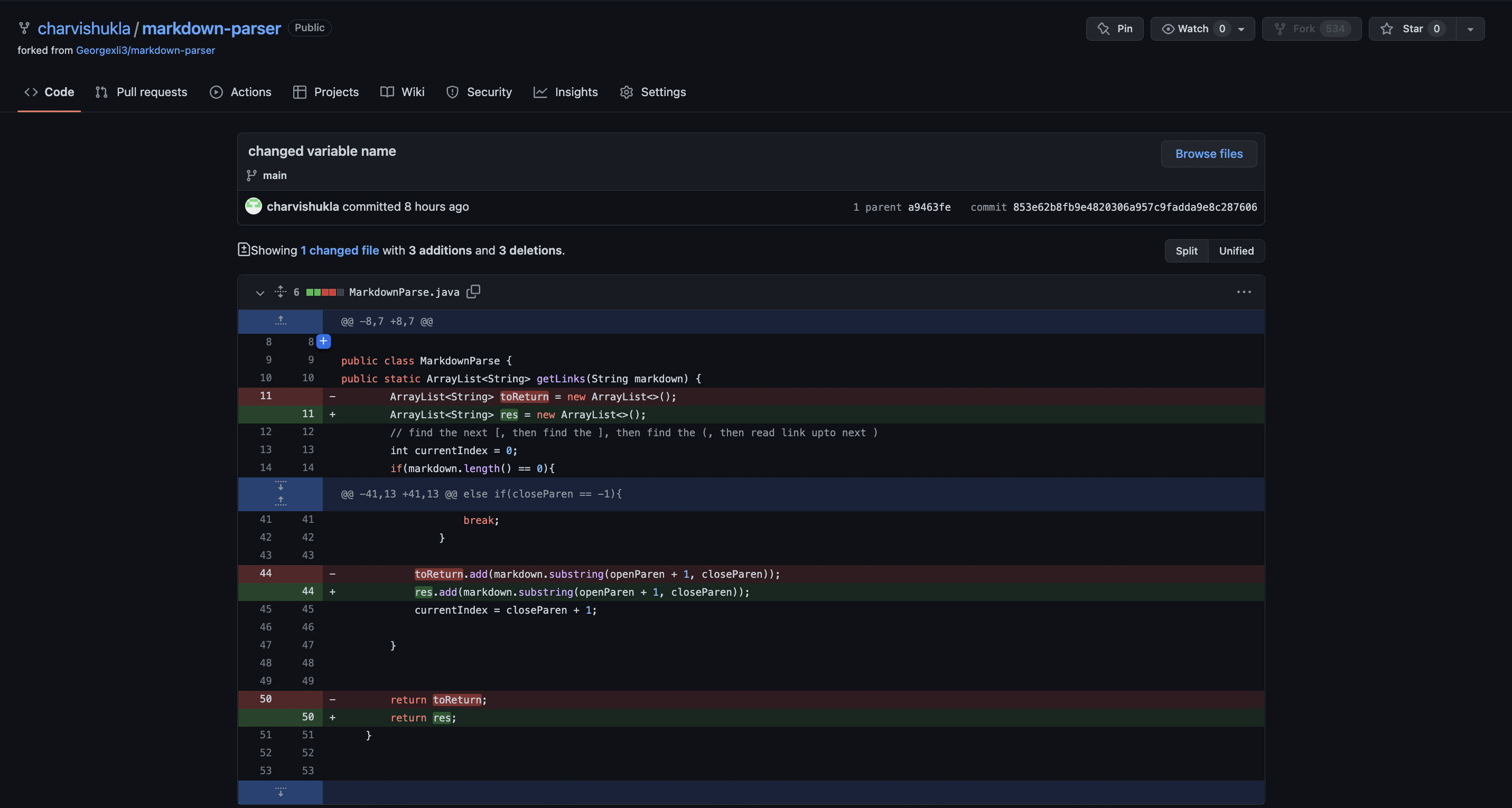The image size is (1512, 808).
Task: Open the Georgexli3/markdown-parser parent repo link
Action: tap(145, 51)
